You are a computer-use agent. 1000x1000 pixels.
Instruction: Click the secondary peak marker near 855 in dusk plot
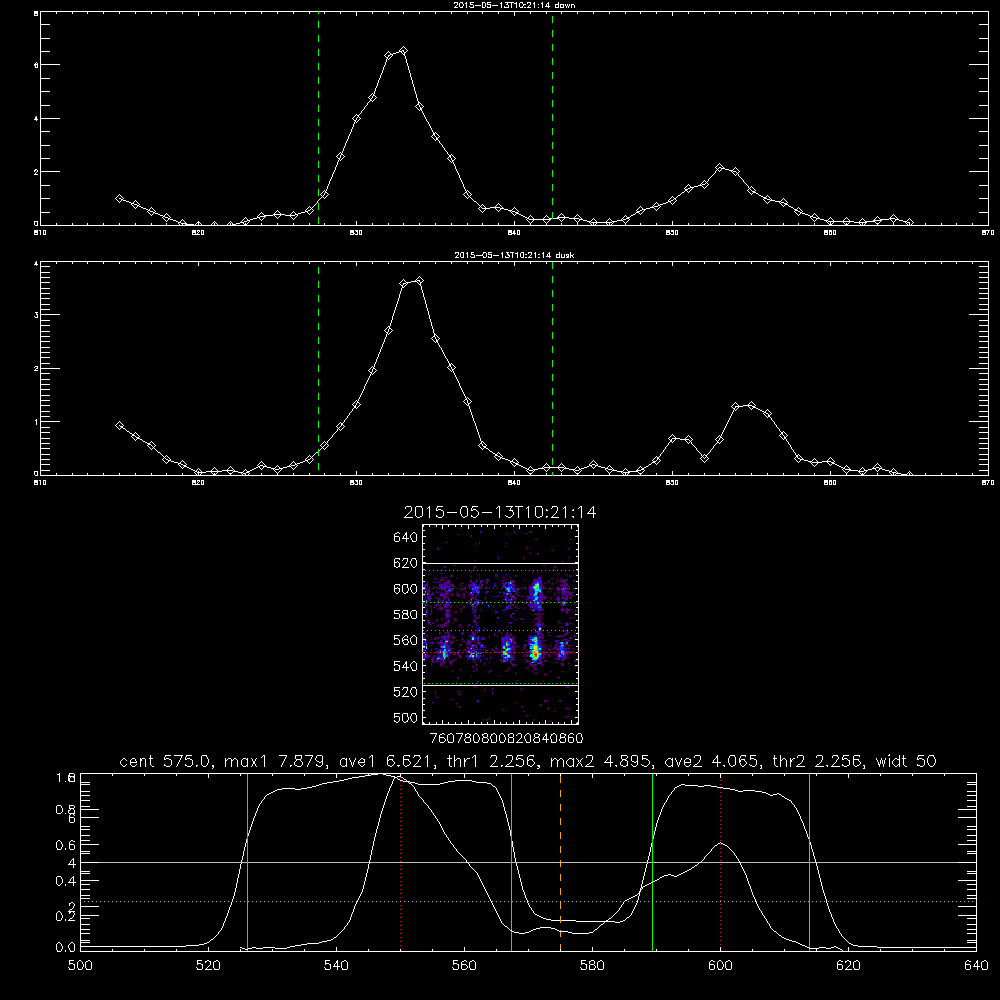click(751, 406)
